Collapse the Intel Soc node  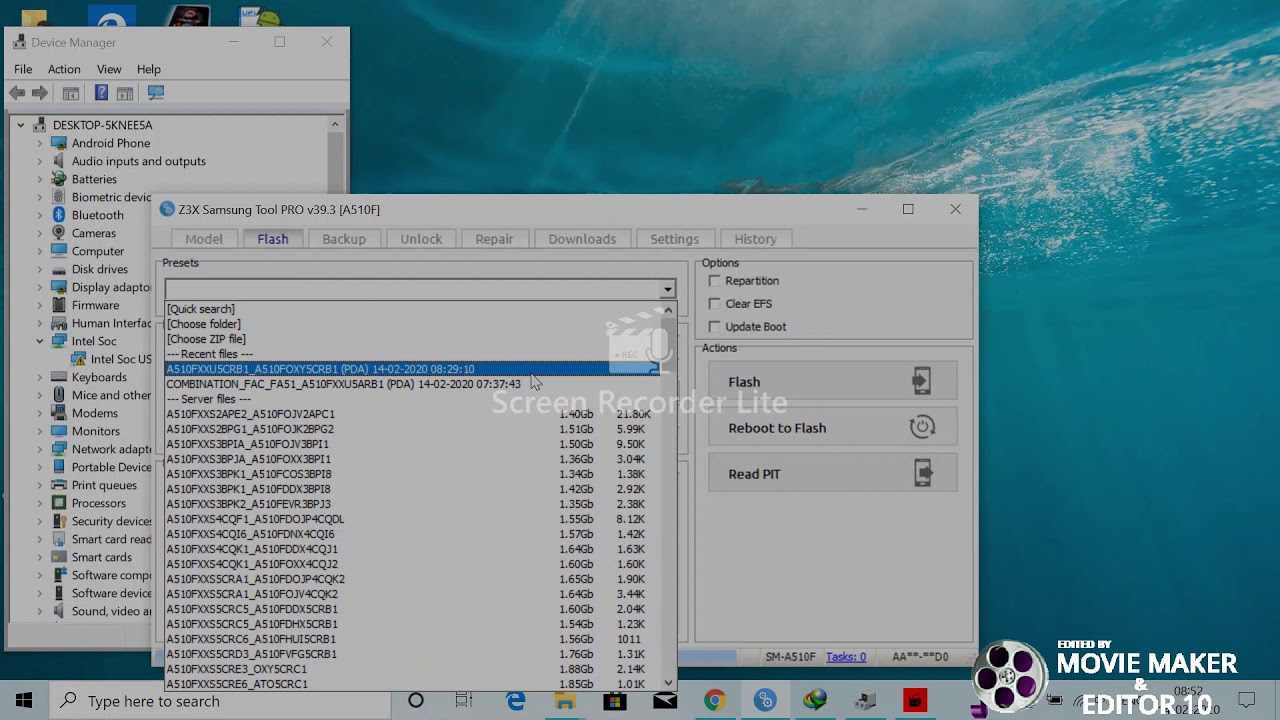coord(40,341)
